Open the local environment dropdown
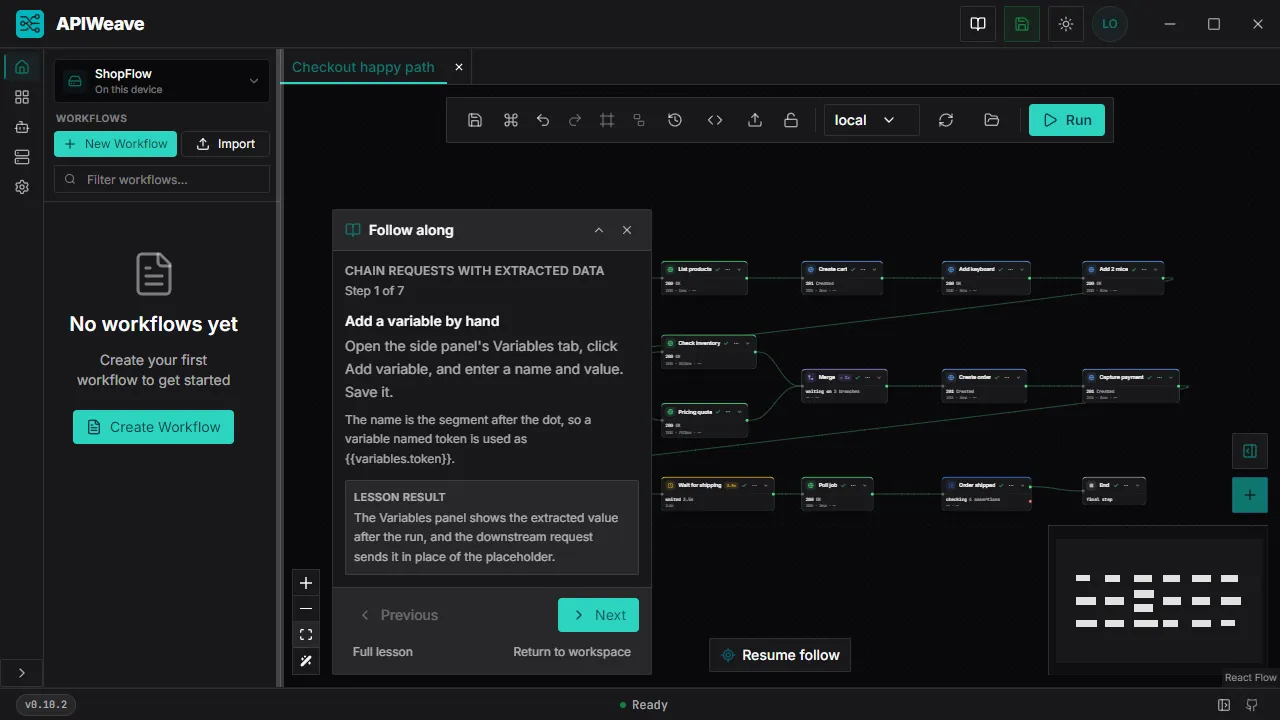Viewport: 1280px width, 720px height. (x=871, y=120)
